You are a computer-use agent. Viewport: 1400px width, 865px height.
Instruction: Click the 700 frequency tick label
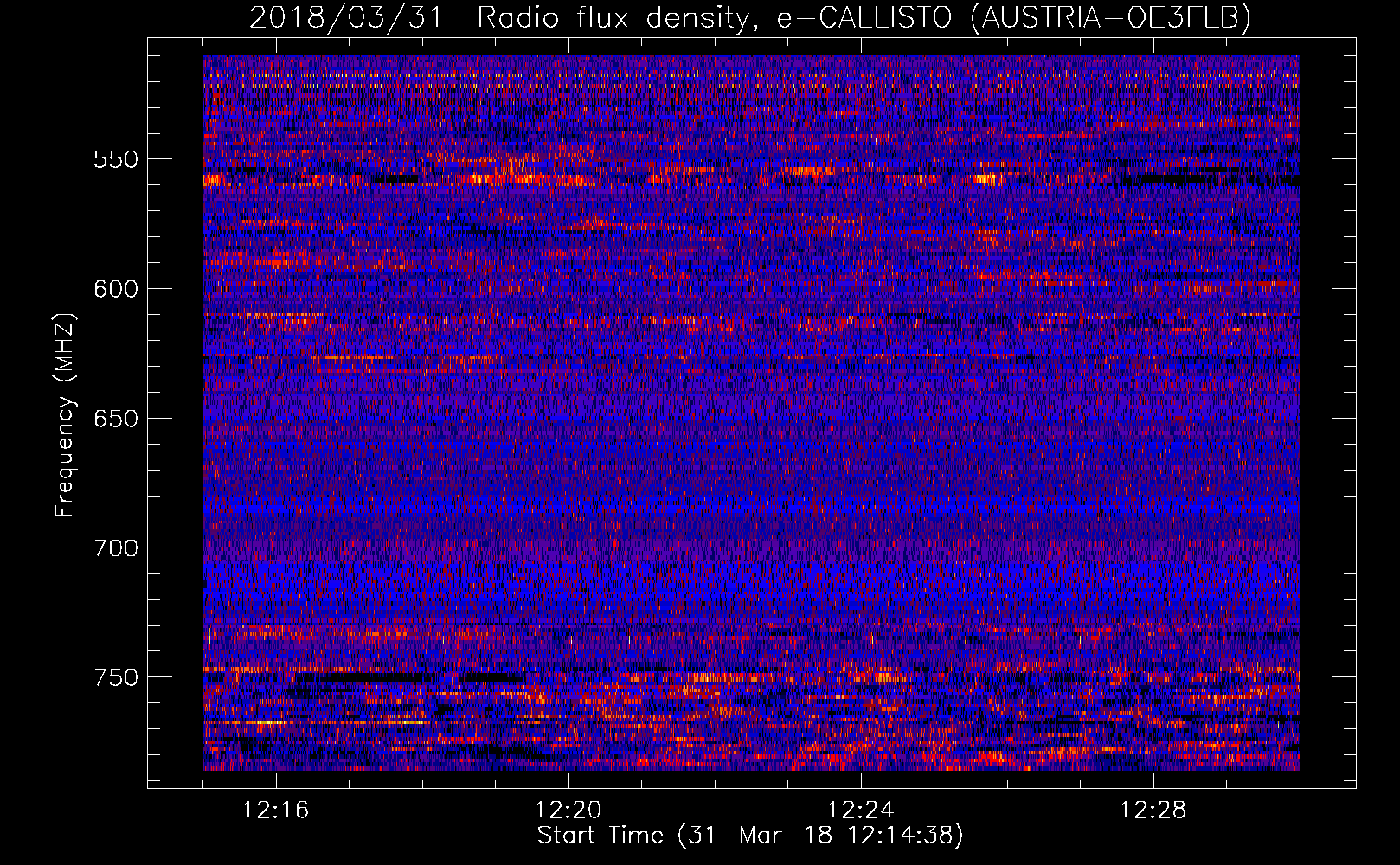coord(116,548)
